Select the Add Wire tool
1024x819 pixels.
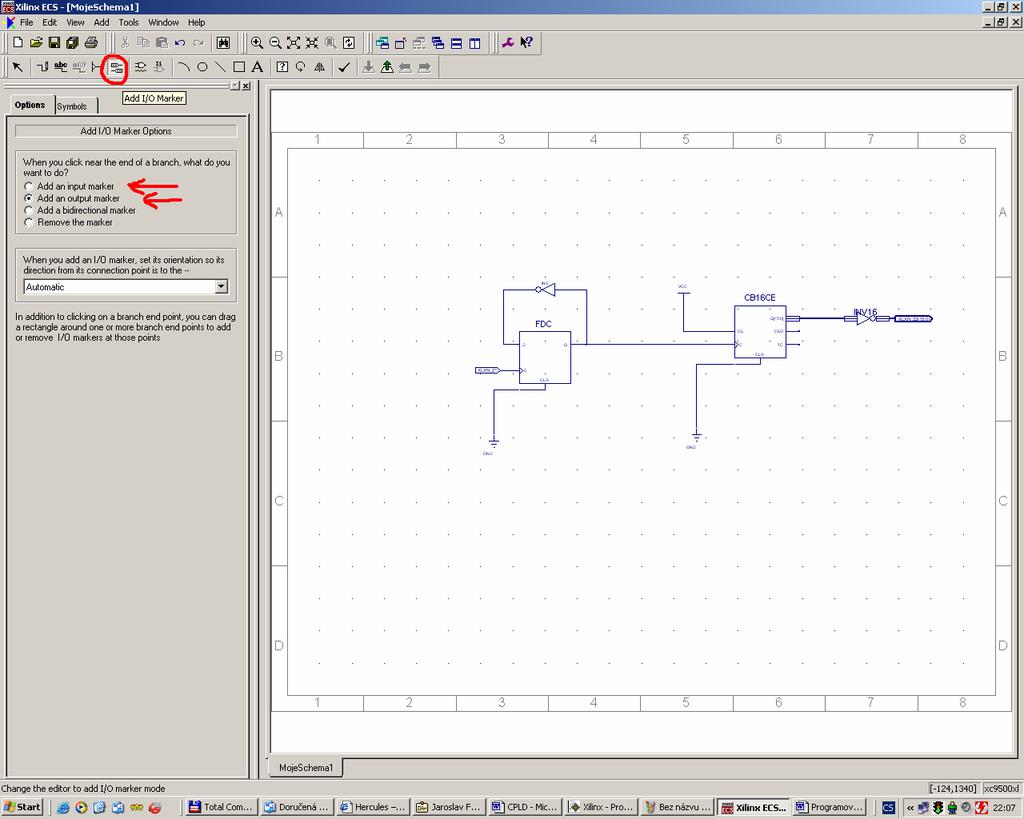42,67
